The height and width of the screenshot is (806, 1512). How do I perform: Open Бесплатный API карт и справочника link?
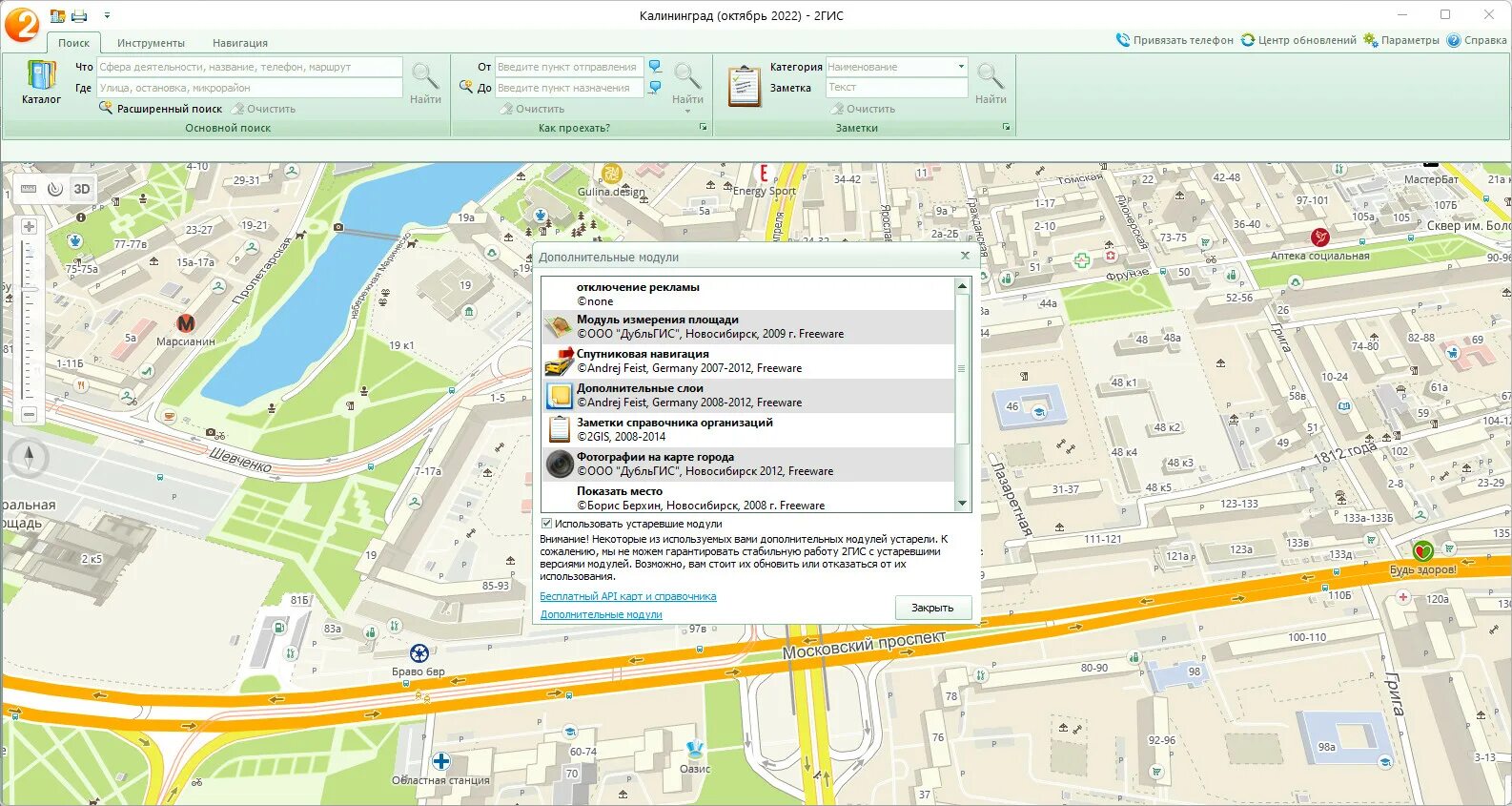(x=628, y=596)
